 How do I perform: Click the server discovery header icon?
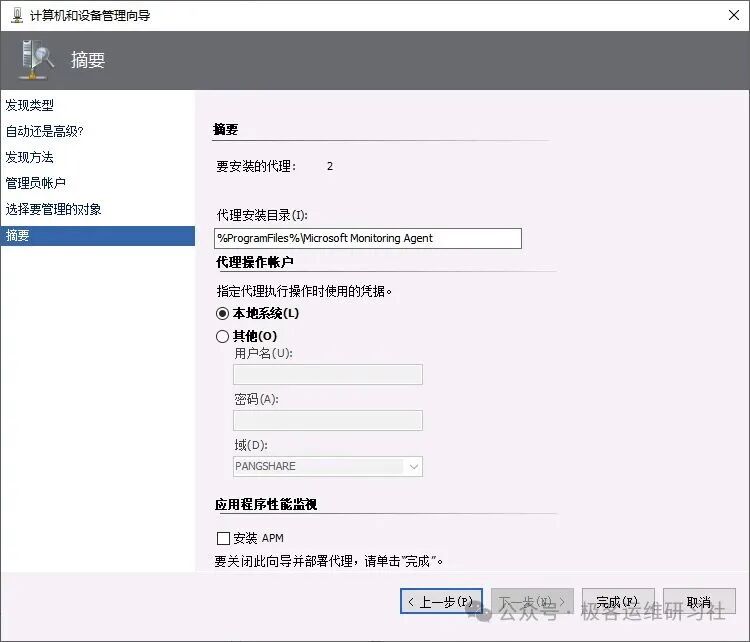click(x=36, y=59)
